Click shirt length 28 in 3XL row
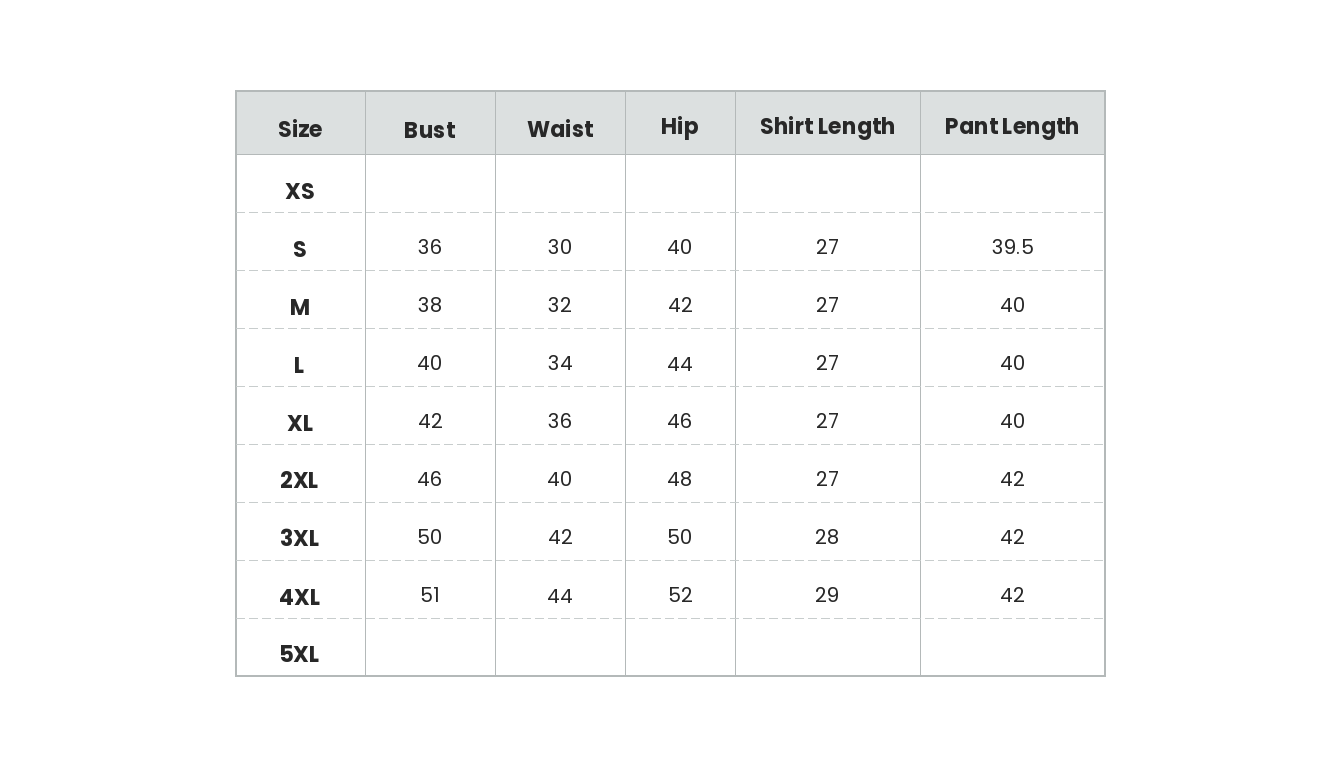The width and height of the screenshot is (1340, 766). [x=827, y=537]
